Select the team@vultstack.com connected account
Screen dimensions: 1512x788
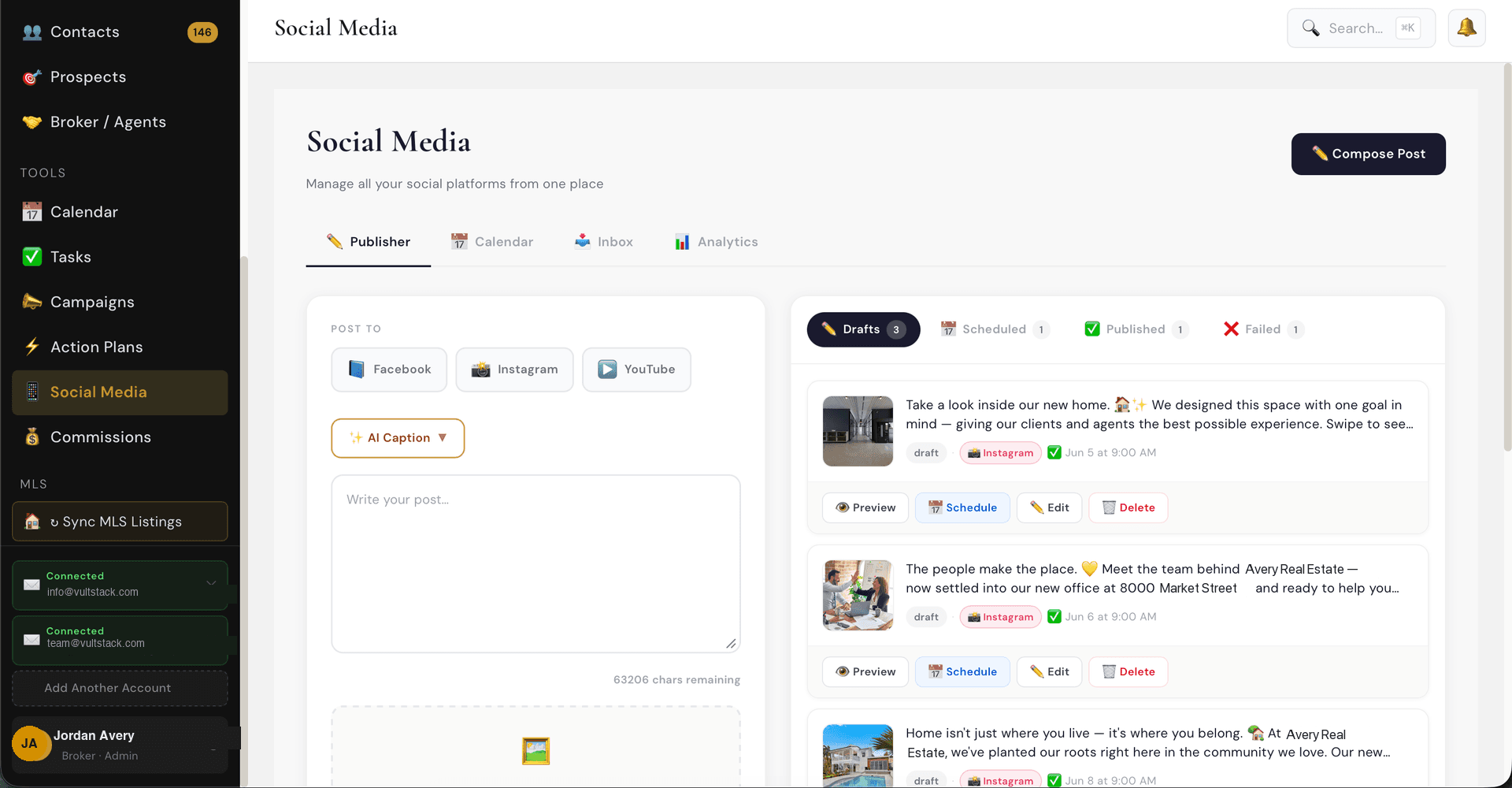coord(120,640)
